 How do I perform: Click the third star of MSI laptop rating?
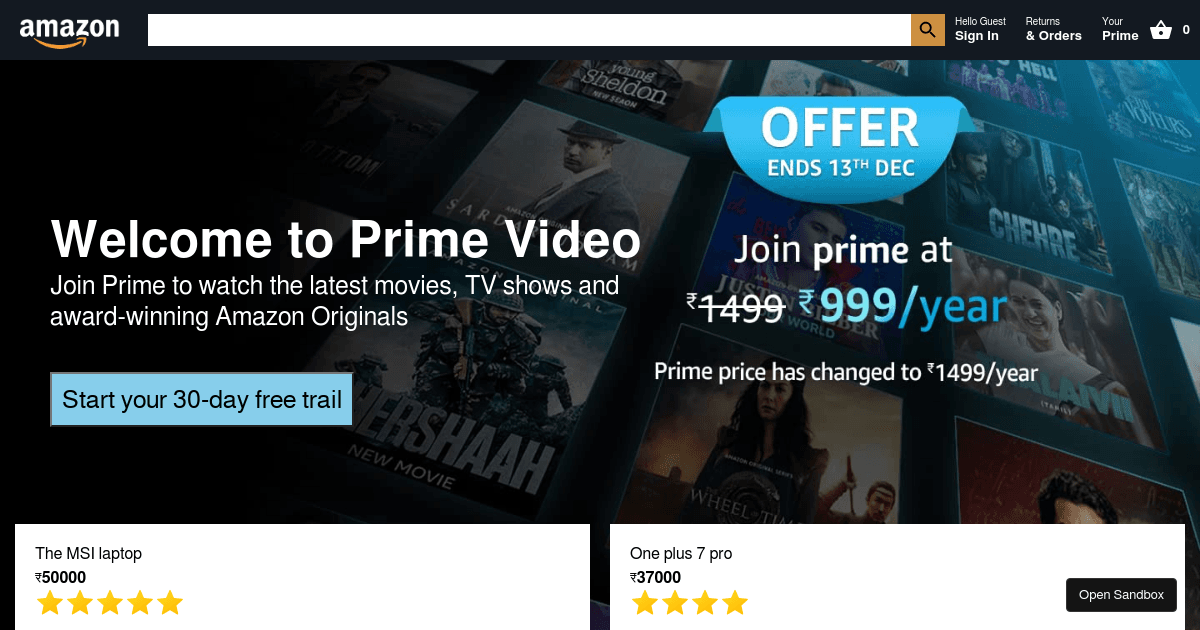click(110, 603)
